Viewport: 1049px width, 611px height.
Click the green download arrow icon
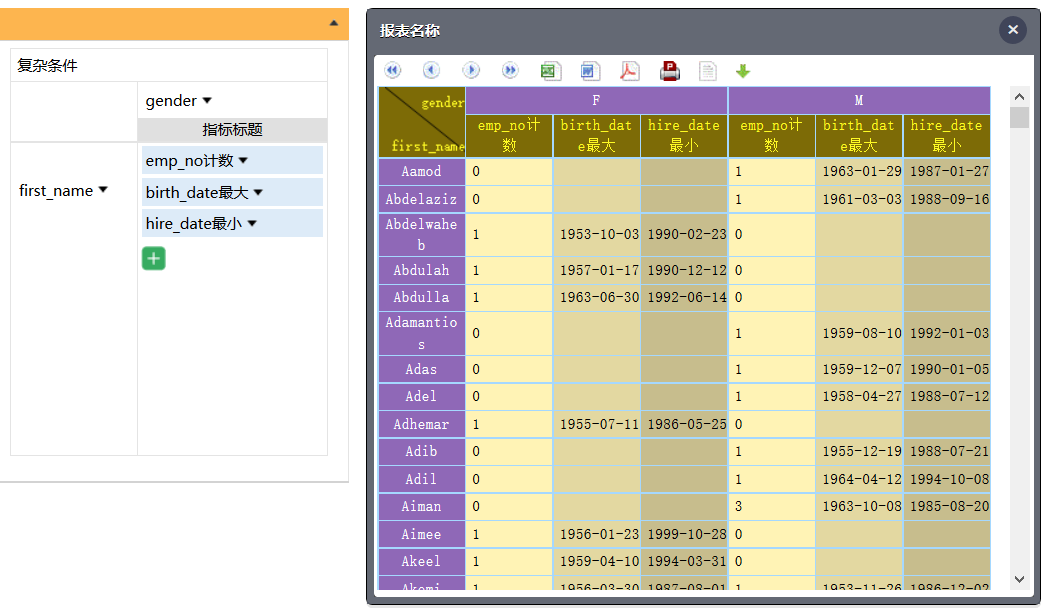[743, 71]
